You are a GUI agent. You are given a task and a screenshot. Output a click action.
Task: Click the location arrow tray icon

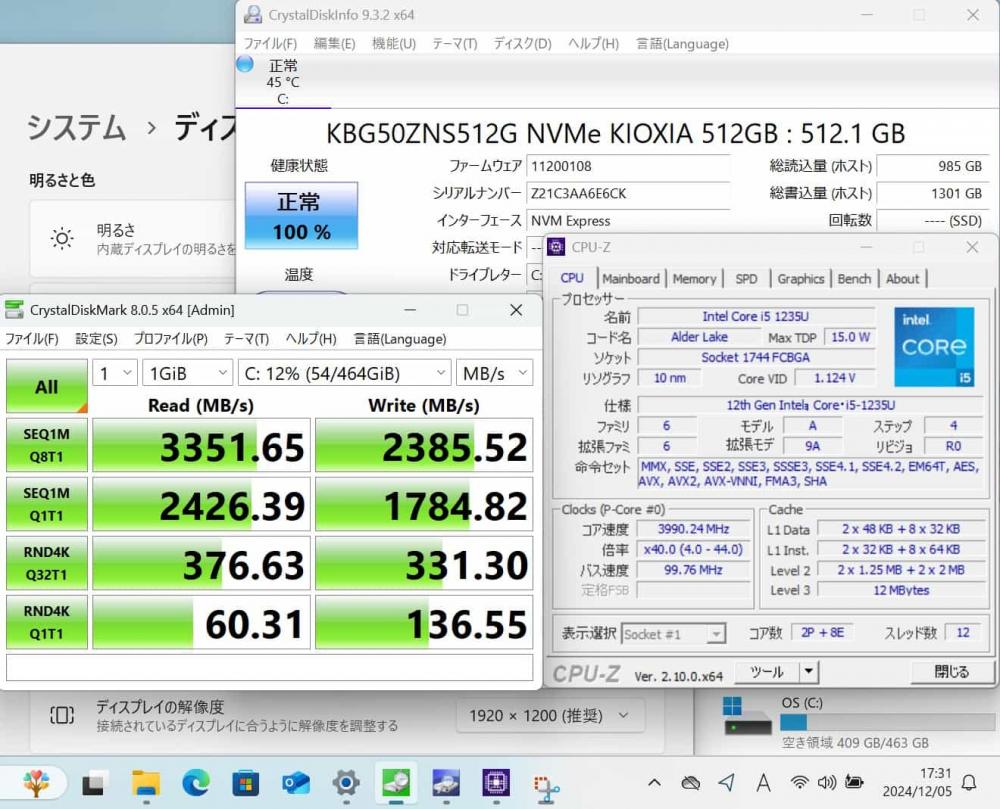click(726, 782)
